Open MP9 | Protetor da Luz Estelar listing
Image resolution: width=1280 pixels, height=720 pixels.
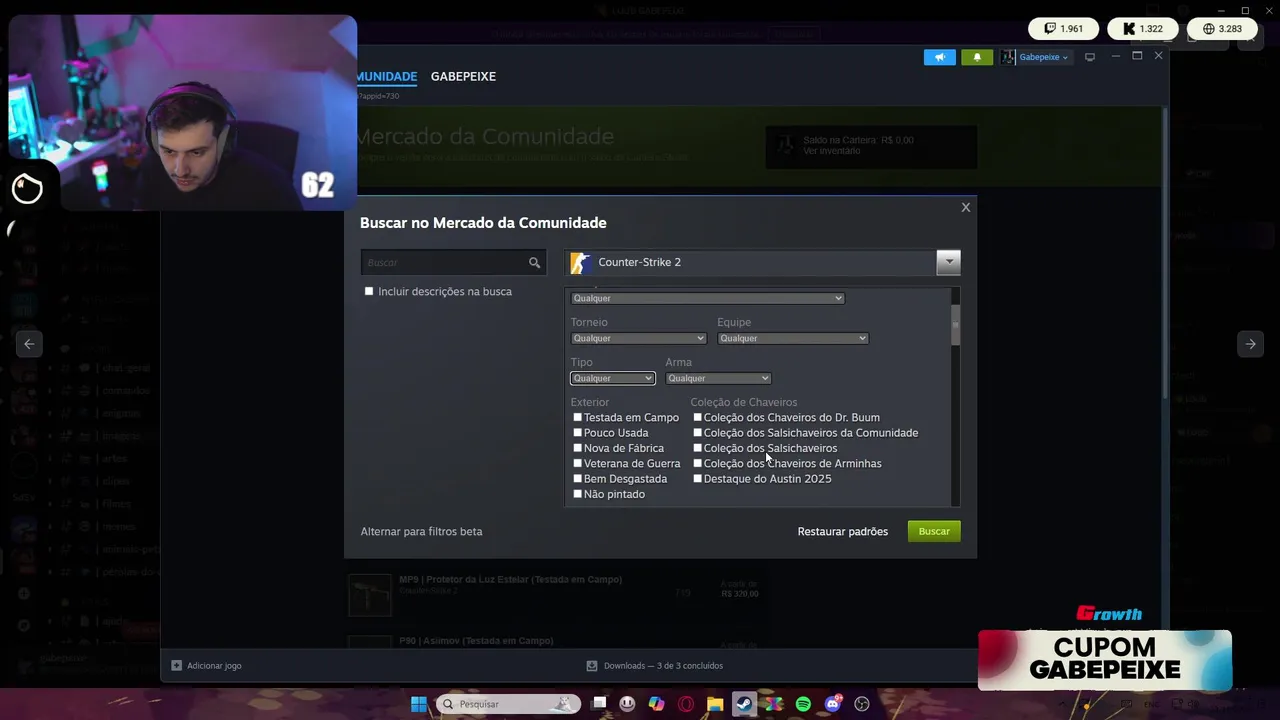[510, 579]
